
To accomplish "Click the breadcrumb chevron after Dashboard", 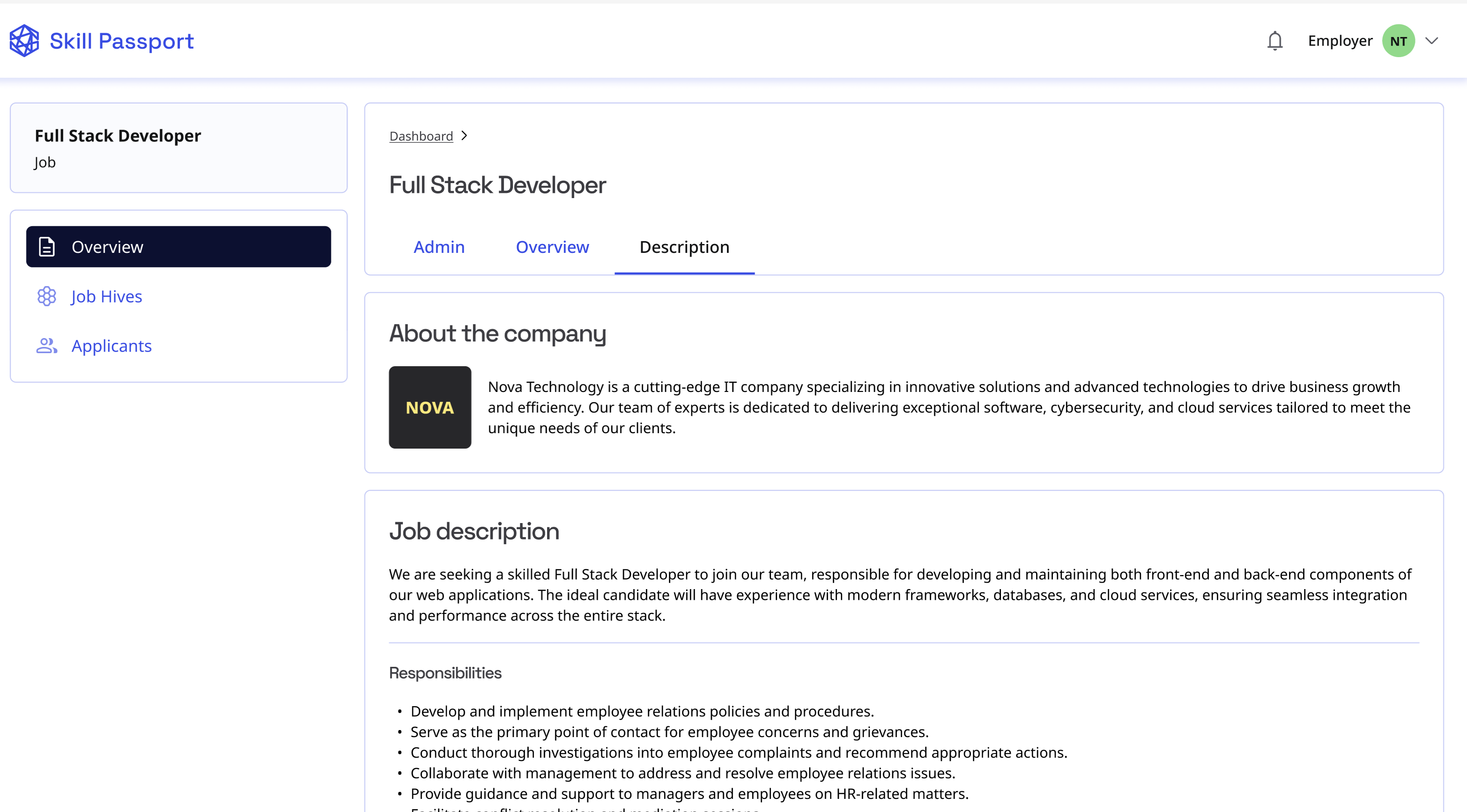I will click(x=464, y=135).
